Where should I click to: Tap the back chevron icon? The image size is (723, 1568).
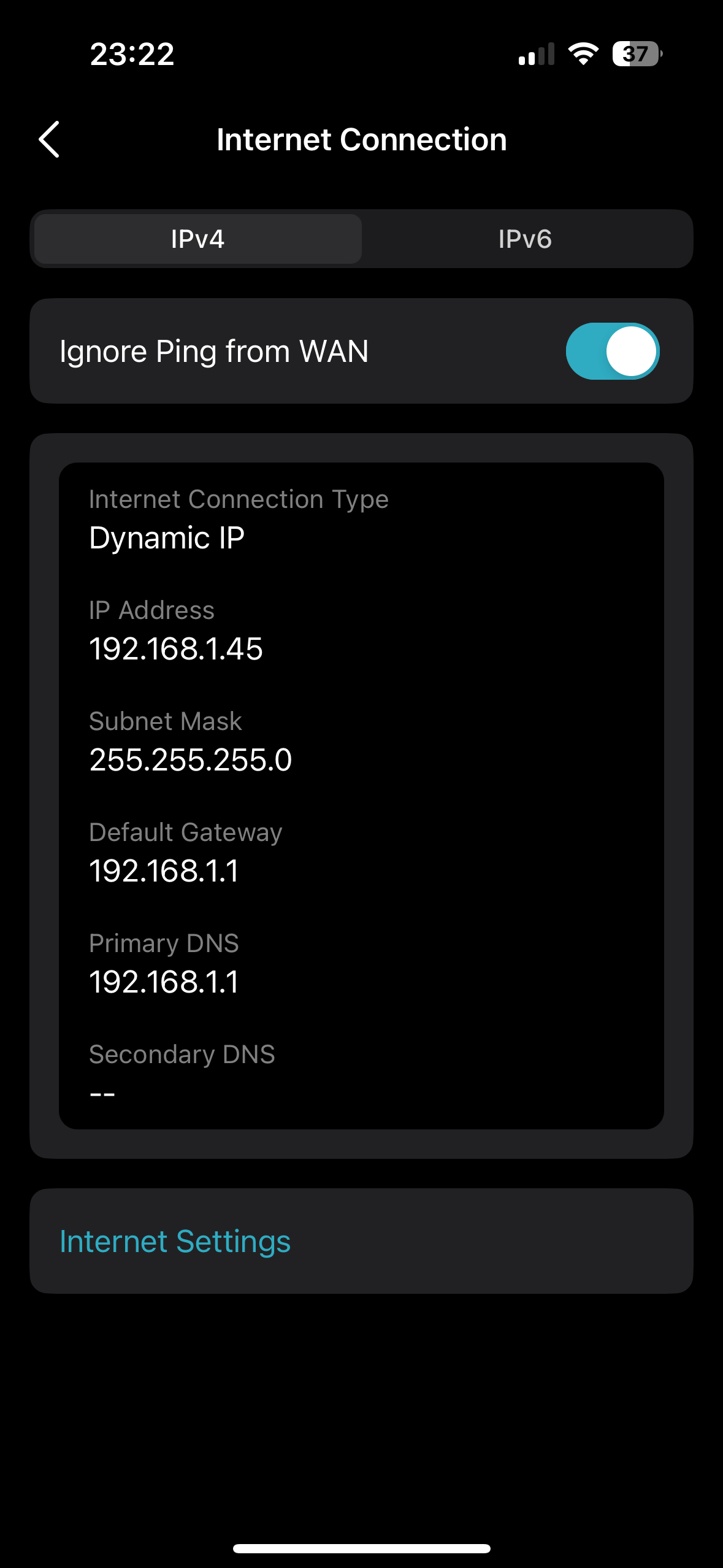point(49,139)
